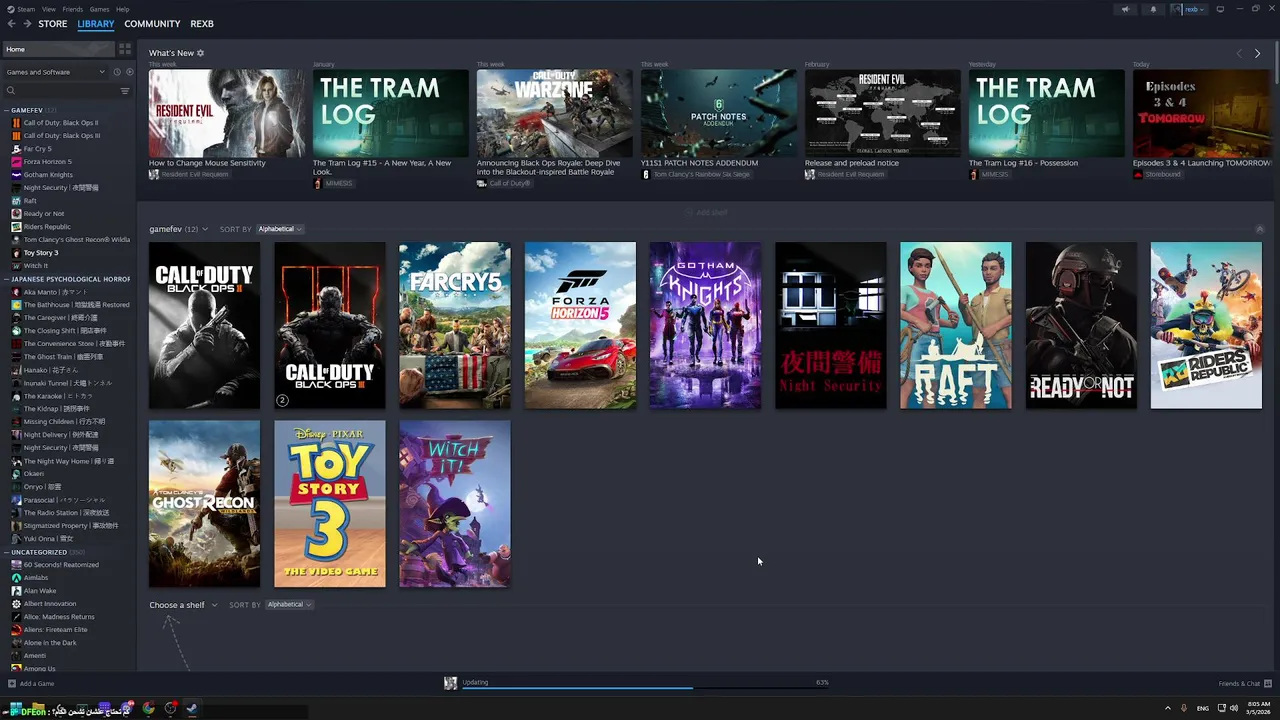Screen dimensions: 1280x720
Task: Open Witch It game cover
Action: [x=455, y=504]
